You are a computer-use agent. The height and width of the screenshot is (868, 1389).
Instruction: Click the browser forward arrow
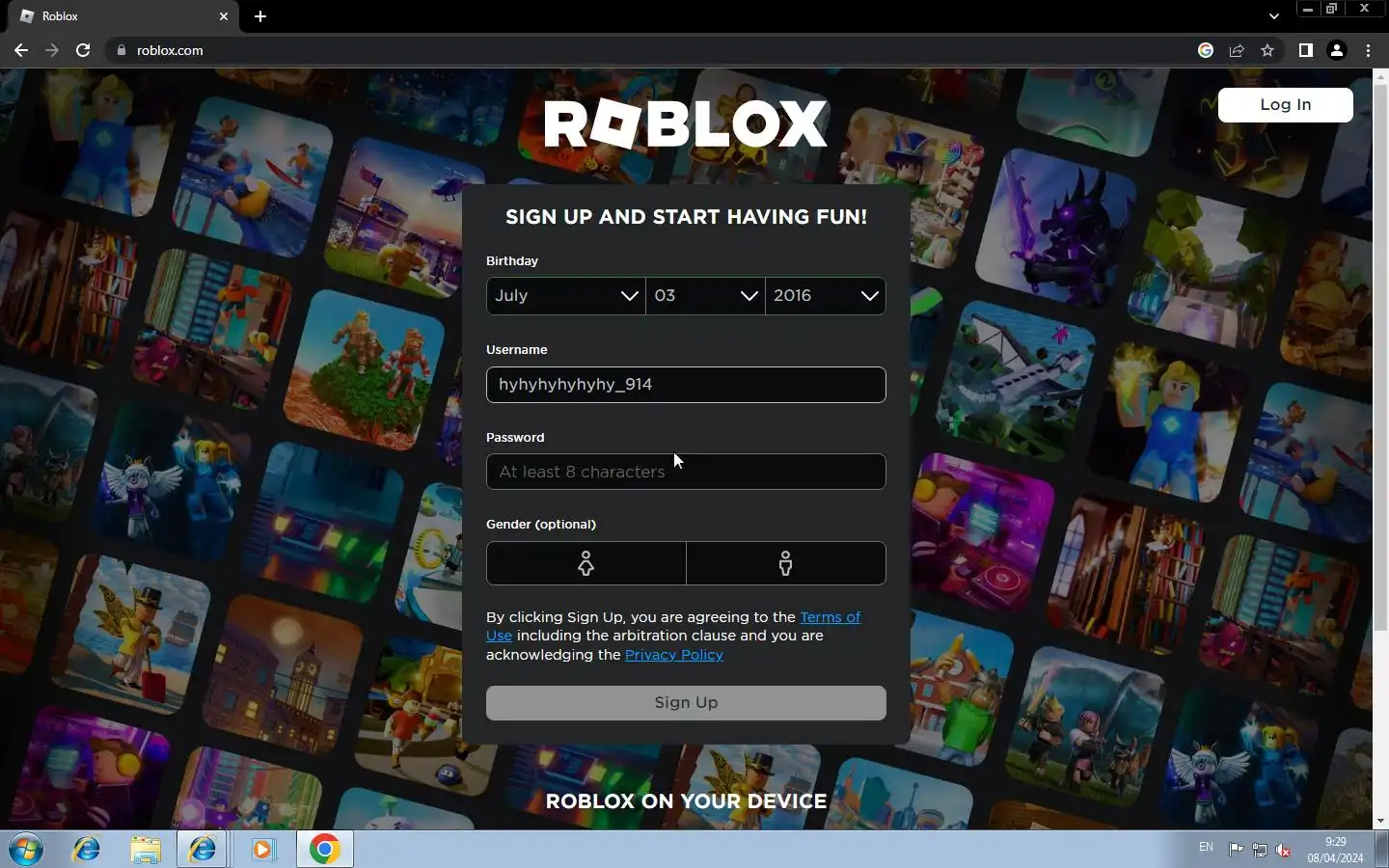52,50
